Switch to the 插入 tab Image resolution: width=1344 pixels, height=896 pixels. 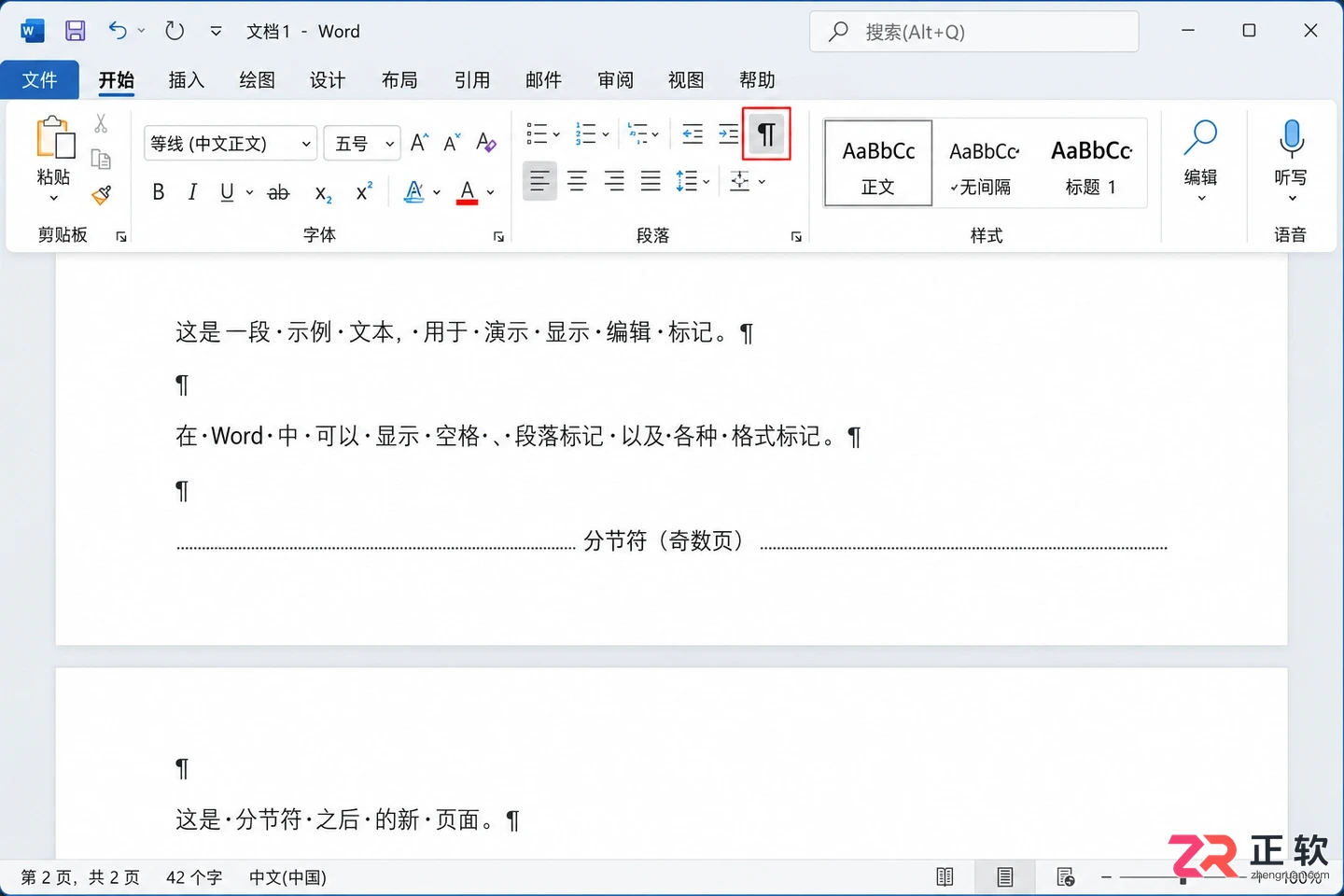(187, 80)
